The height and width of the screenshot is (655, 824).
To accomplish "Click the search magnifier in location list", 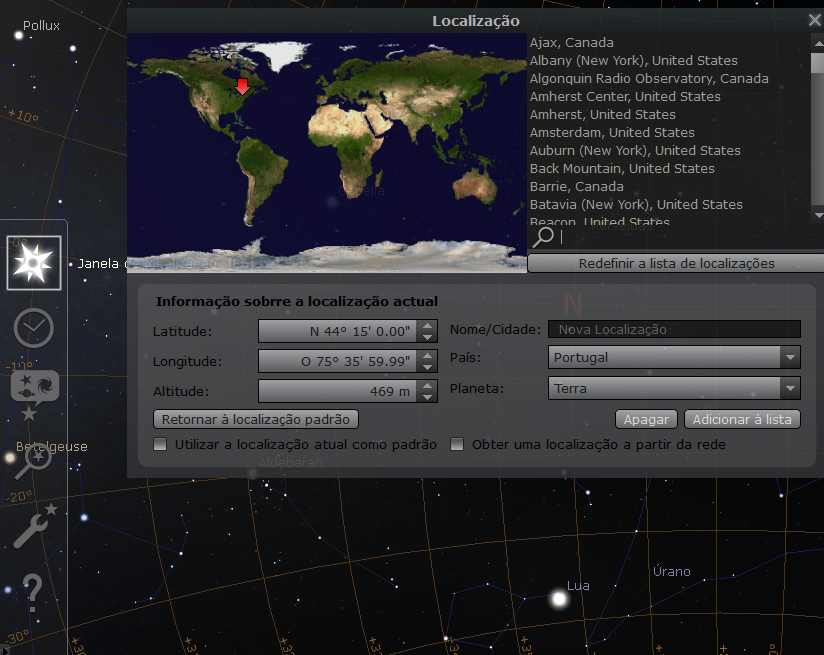I will [x=543, y=237].
